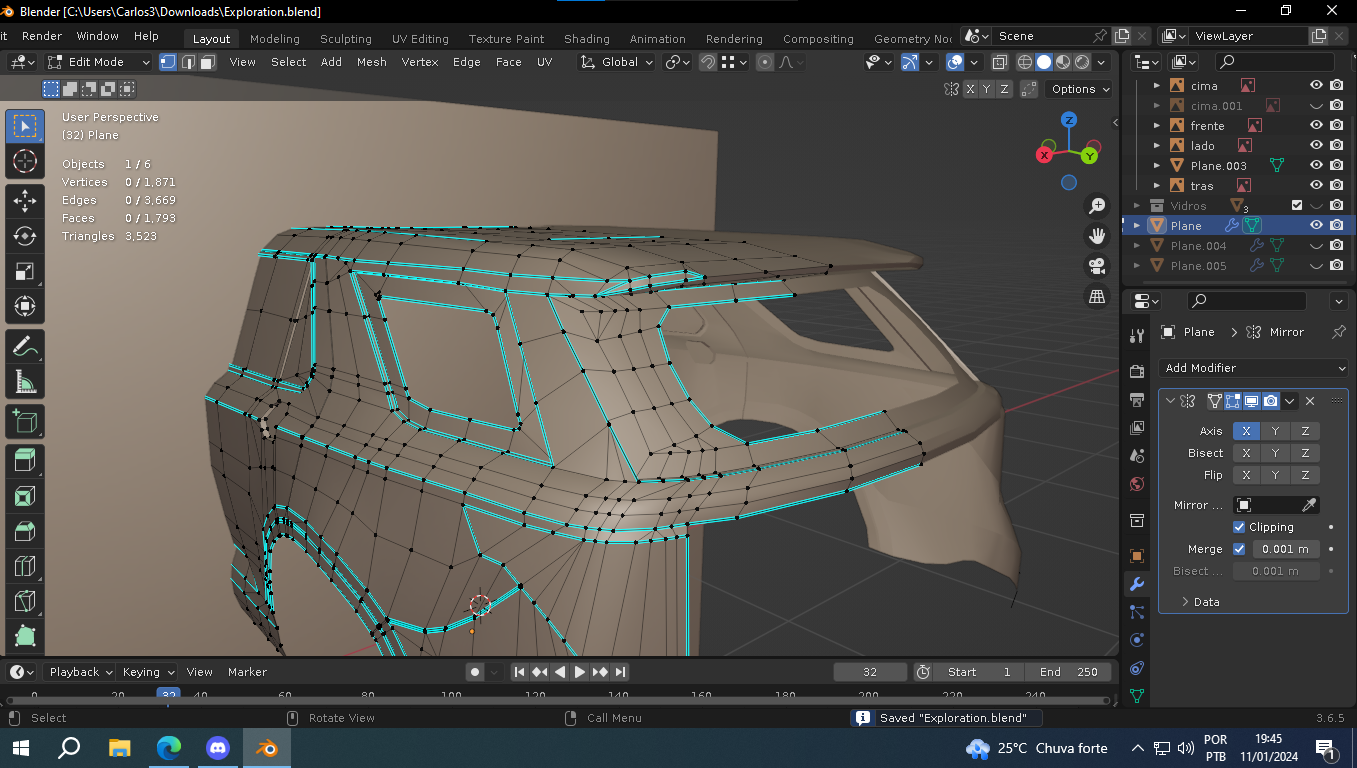Switch to the Sculpting workspace tab
This screenshot has height=768, width=1357.
pyautogui.click(x=345, y=39)
